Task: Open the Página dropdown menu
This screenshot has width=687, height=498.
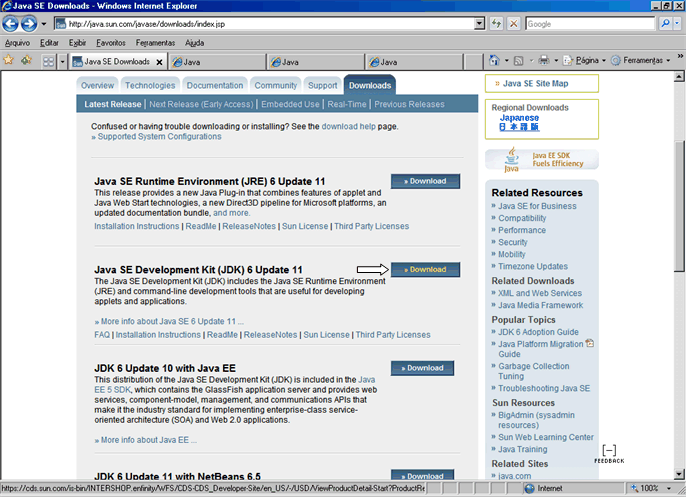Action: [x=584, y=60]
